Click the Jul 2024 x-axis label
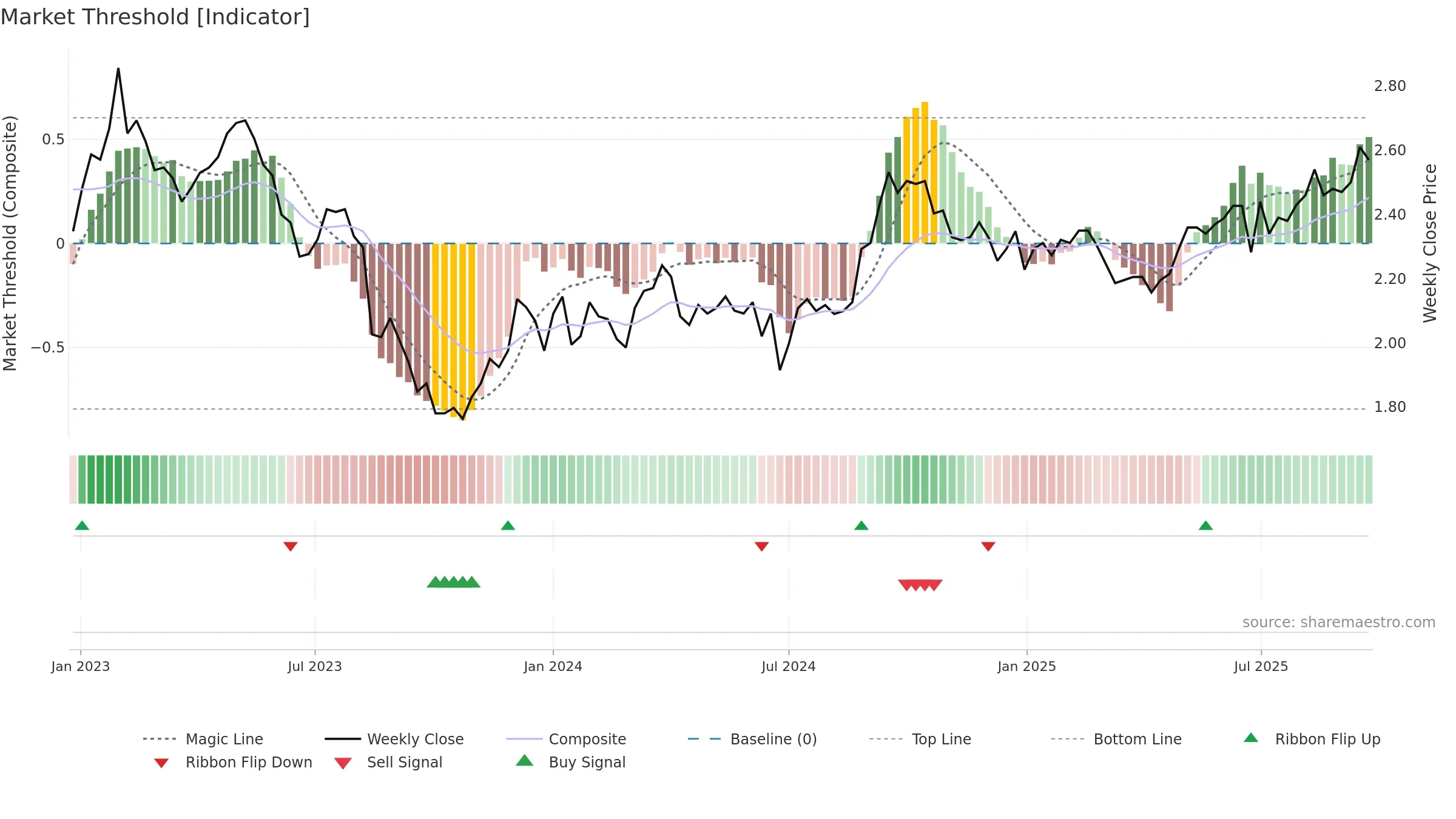Viewport: 1456px width, 819px height. (789, 667)
